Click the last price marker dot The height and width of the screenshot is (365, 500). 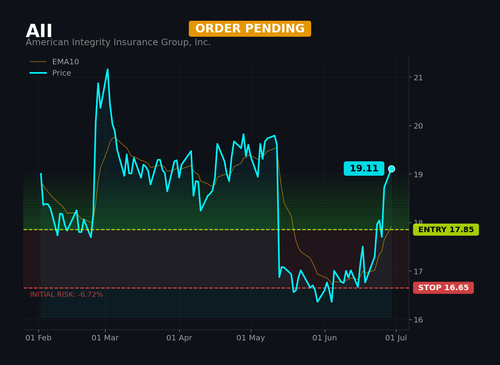click(x=392, y=169)
